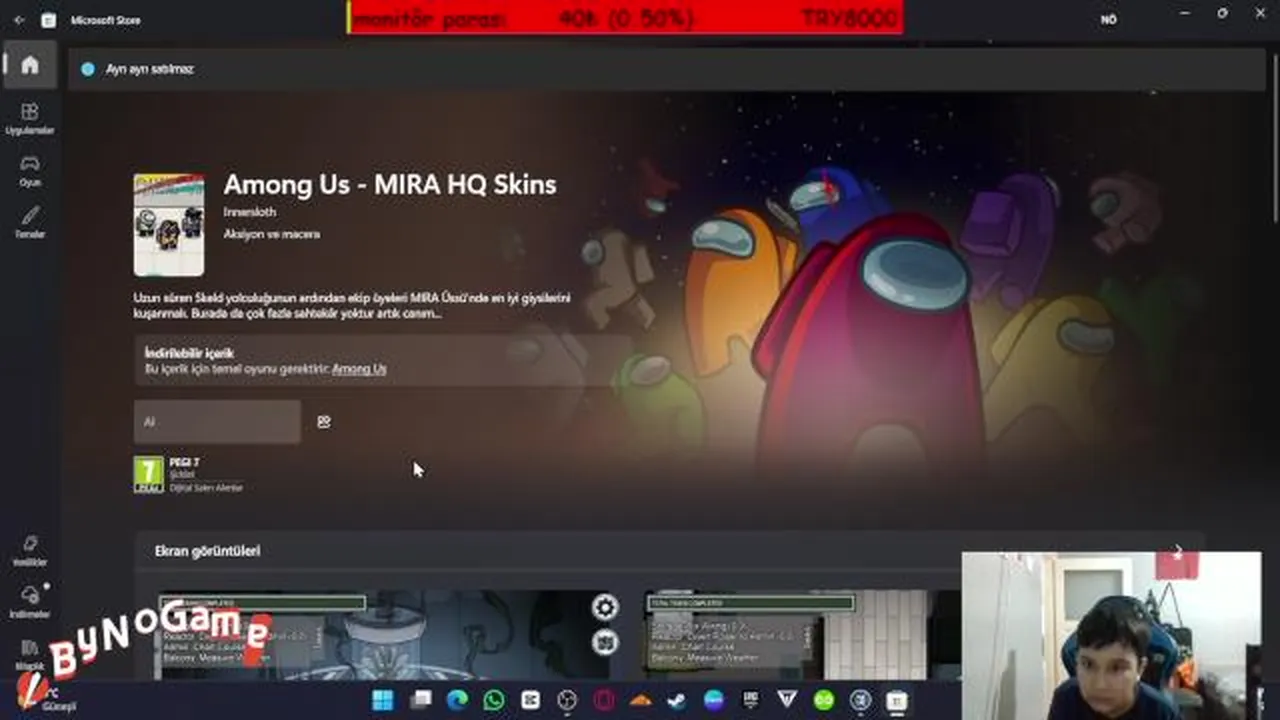Click the PEGI 7 rating badge
The height and width of the screenshot is (720, 1280).
click(148, 474)
